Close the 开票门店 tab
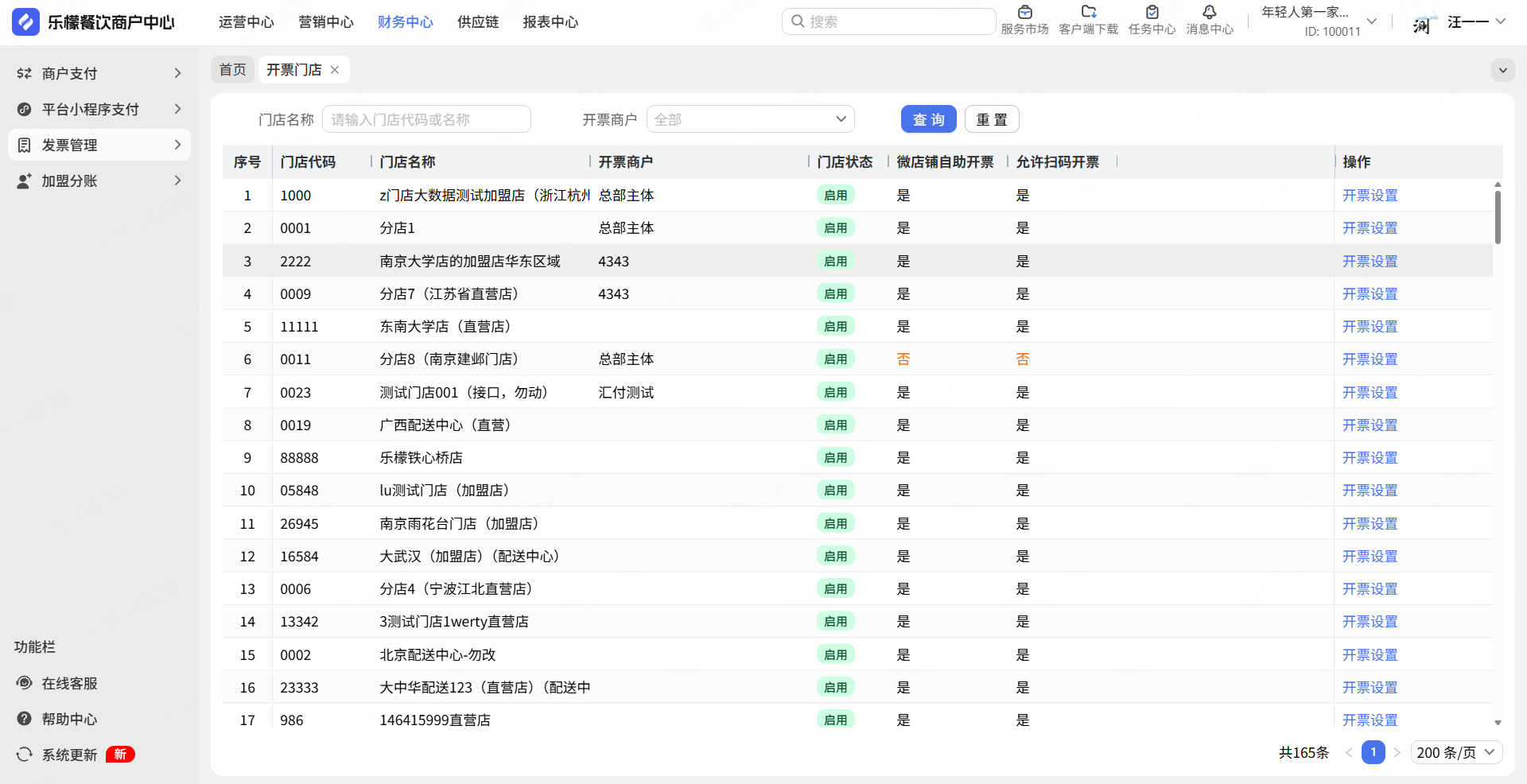The height and width of the screenshot is (784, 1527). pos(335,70)
